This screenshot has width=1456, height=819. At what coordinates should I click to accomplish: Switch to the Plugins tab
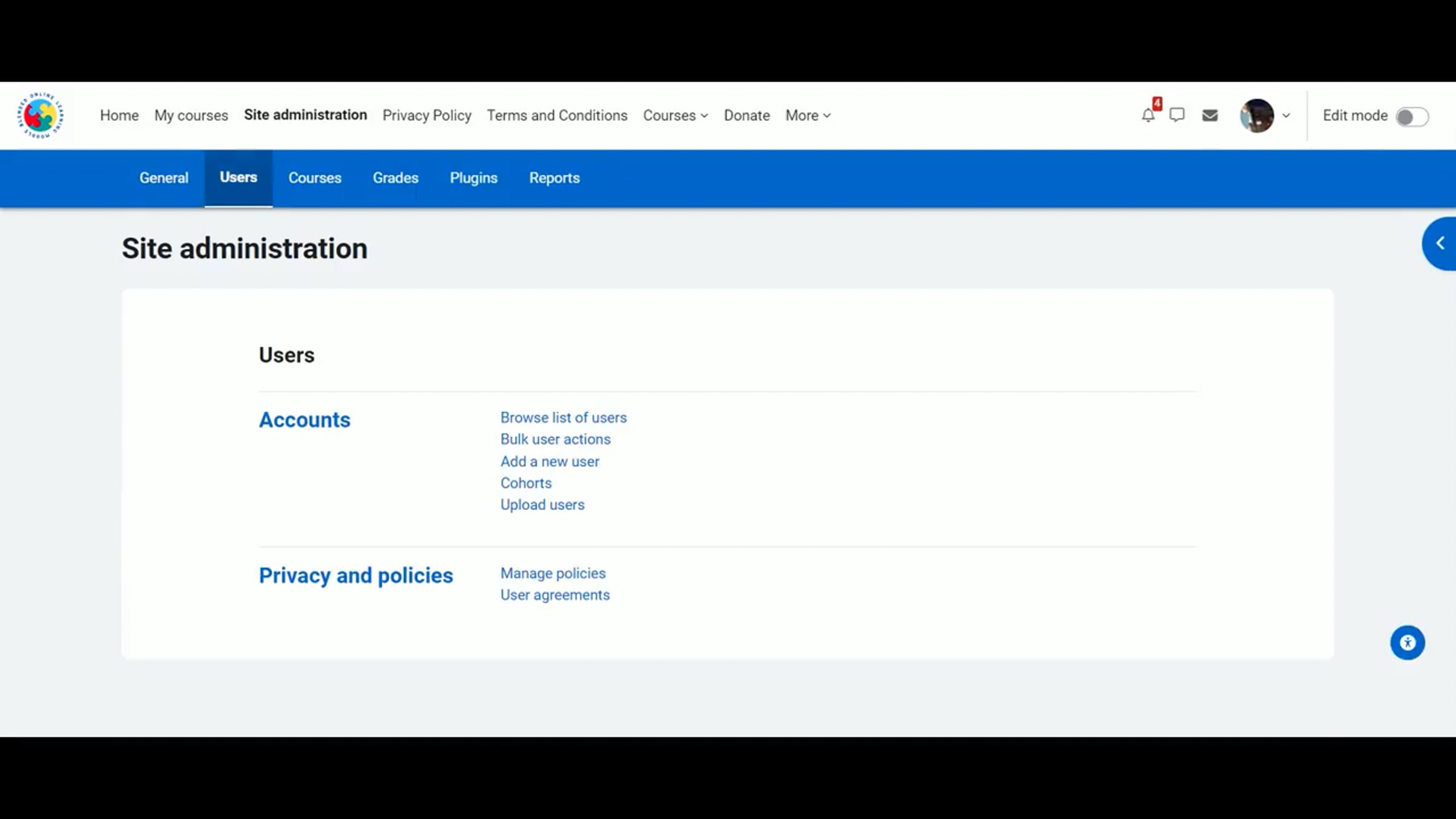473,178
